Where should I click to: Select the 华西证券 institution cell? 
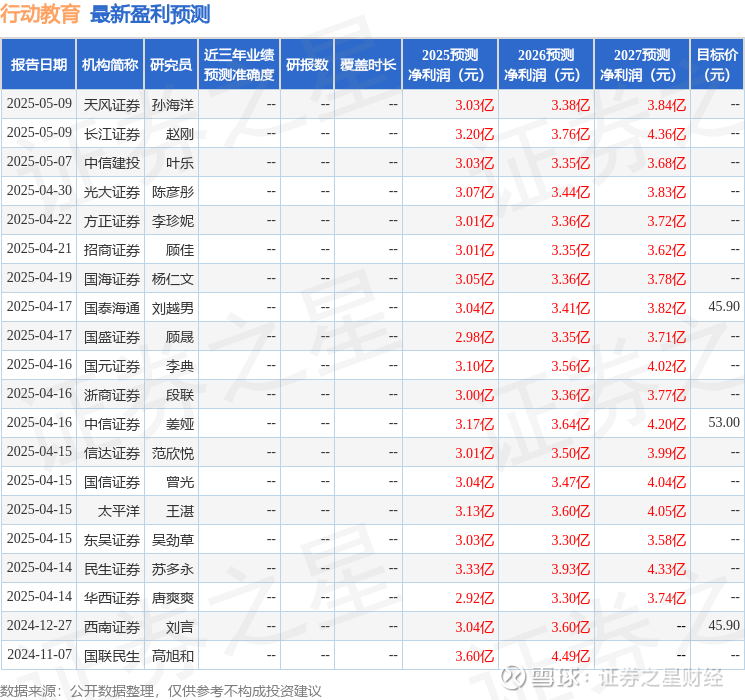pos(112,598)
